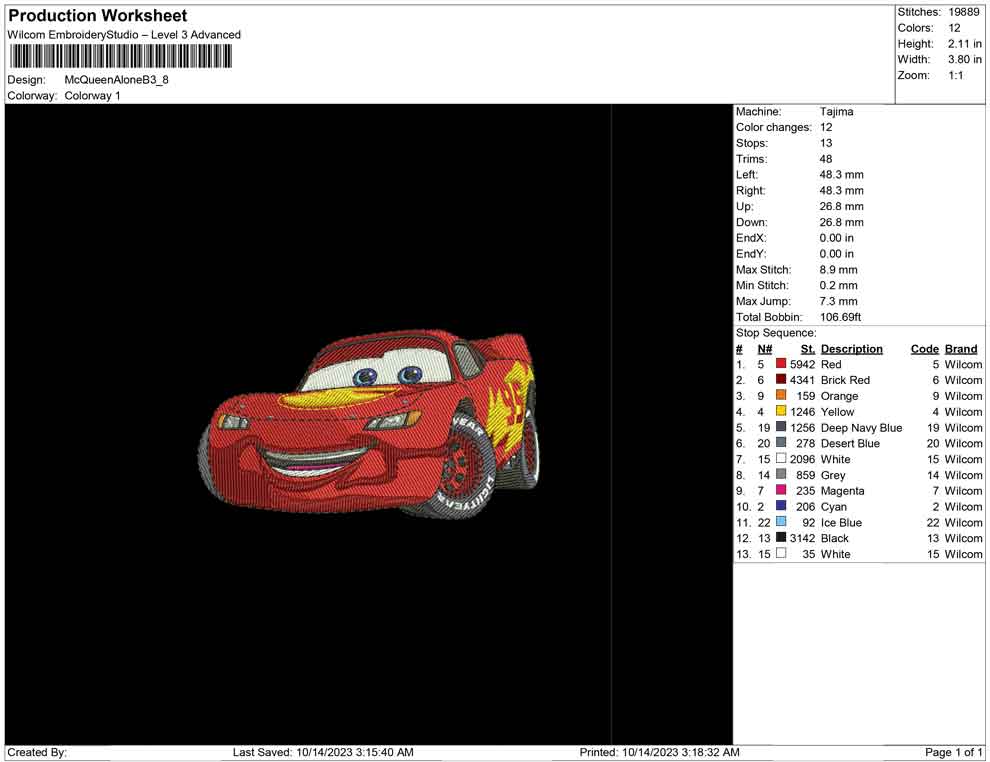
Task: Click the Production Worksheet title
Action: 97,16
